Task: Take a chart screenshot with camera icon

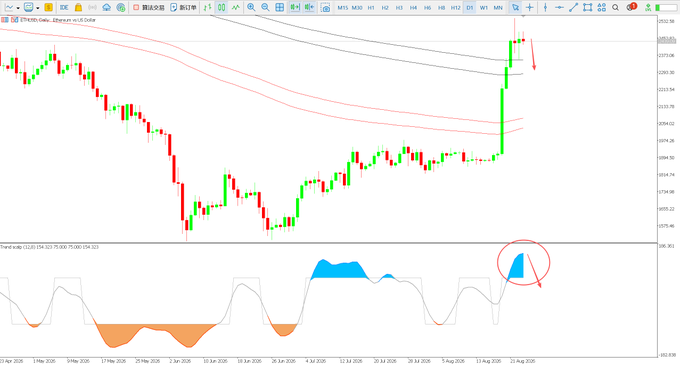Action: click(325, 7)
